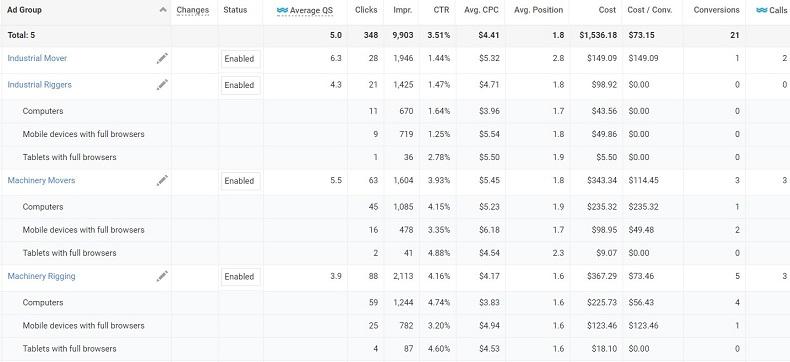Click pencil icon next to Machinery Rigging
This screenshot has width=790, height=362.
tap(162, 276)
